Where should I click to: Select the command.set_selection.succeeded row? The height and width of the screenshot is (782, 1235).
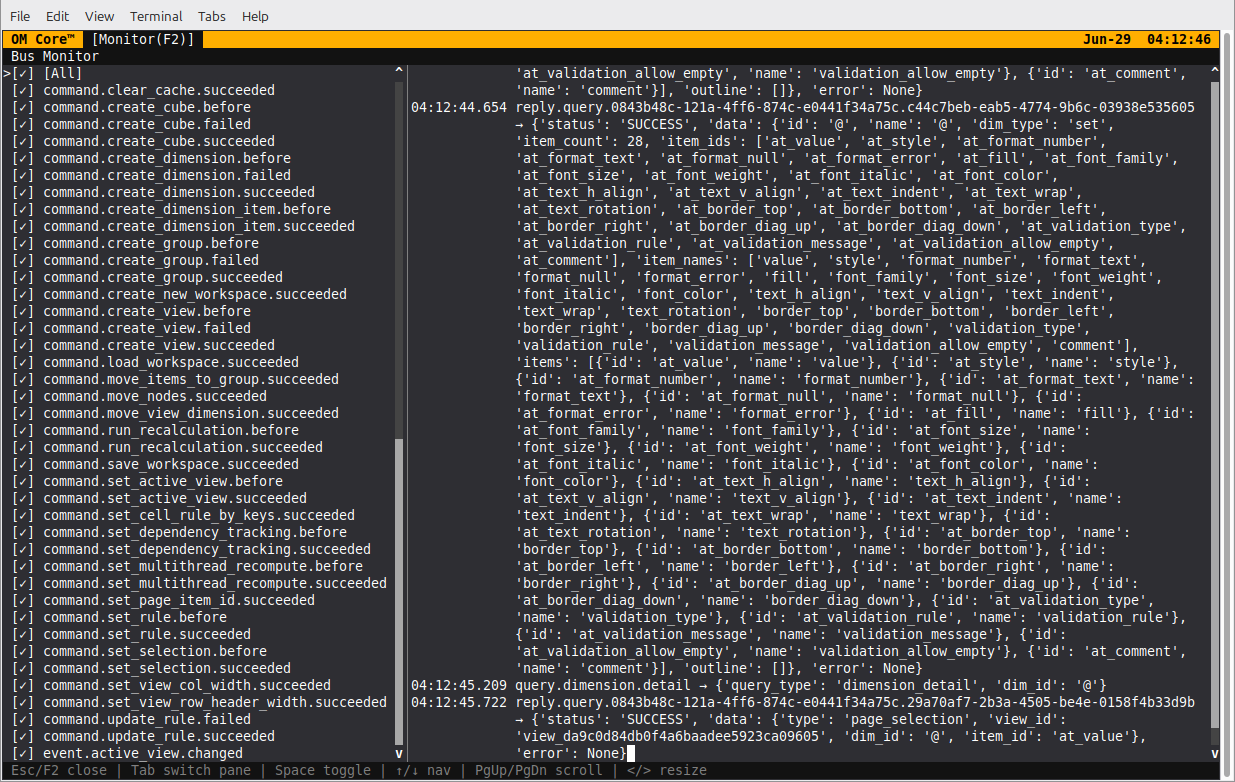tap(199, 668)
